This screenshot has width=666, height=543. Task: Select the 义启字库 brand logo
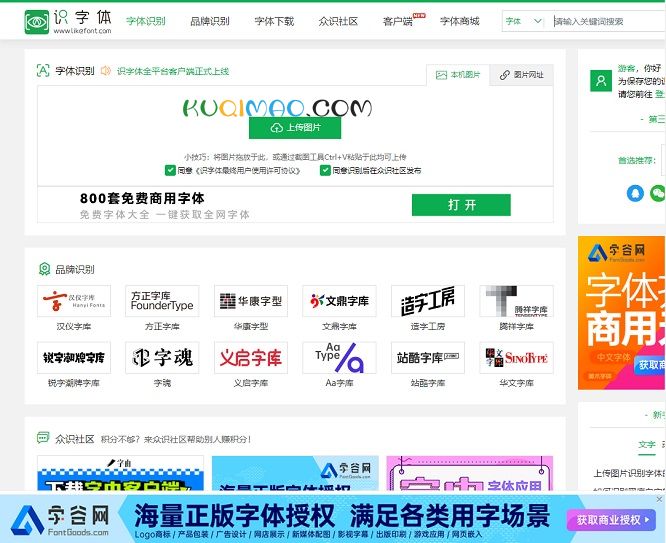(x=251, y=357)
